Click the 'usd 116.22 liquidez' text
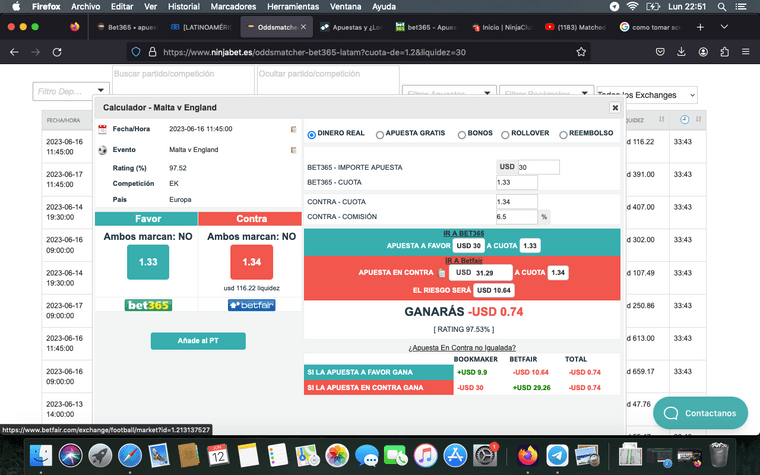Viewport: 760px width, 475px height. 252,288
